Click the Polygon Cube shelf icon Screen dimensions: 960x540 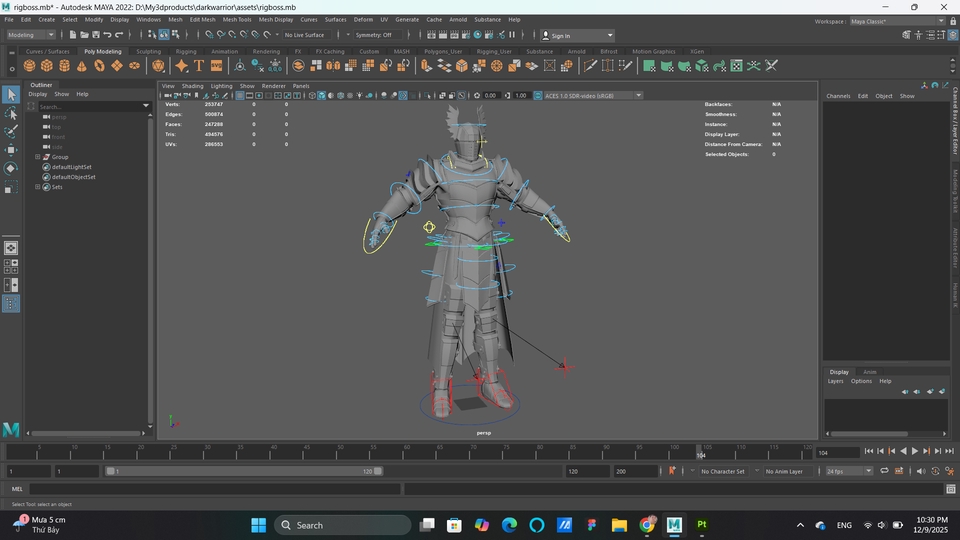pyautogui.click(x=47, y=66)
